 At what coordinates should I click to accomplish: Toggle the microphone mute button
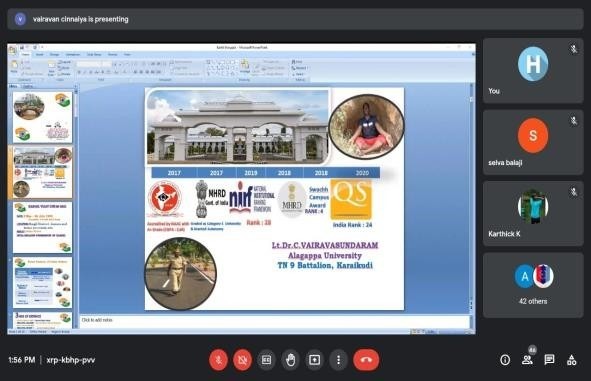(218, 360)
